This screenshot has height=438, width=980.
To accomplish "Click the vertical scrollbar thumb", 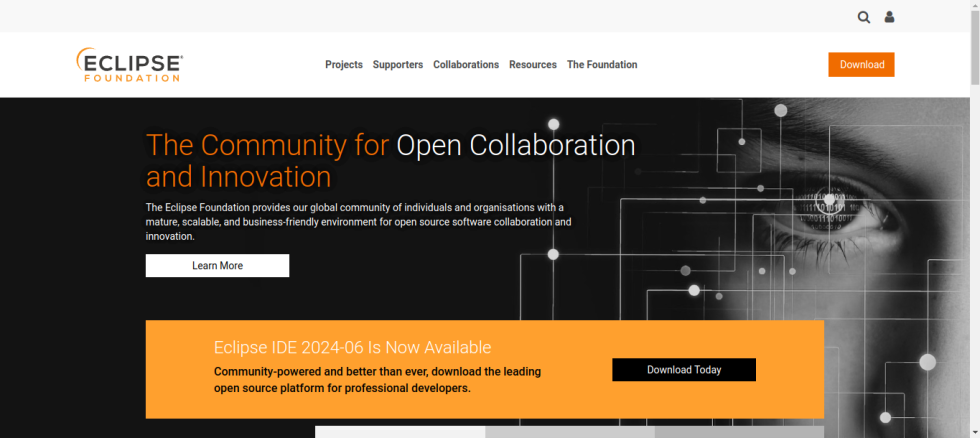I will [974, 50].
